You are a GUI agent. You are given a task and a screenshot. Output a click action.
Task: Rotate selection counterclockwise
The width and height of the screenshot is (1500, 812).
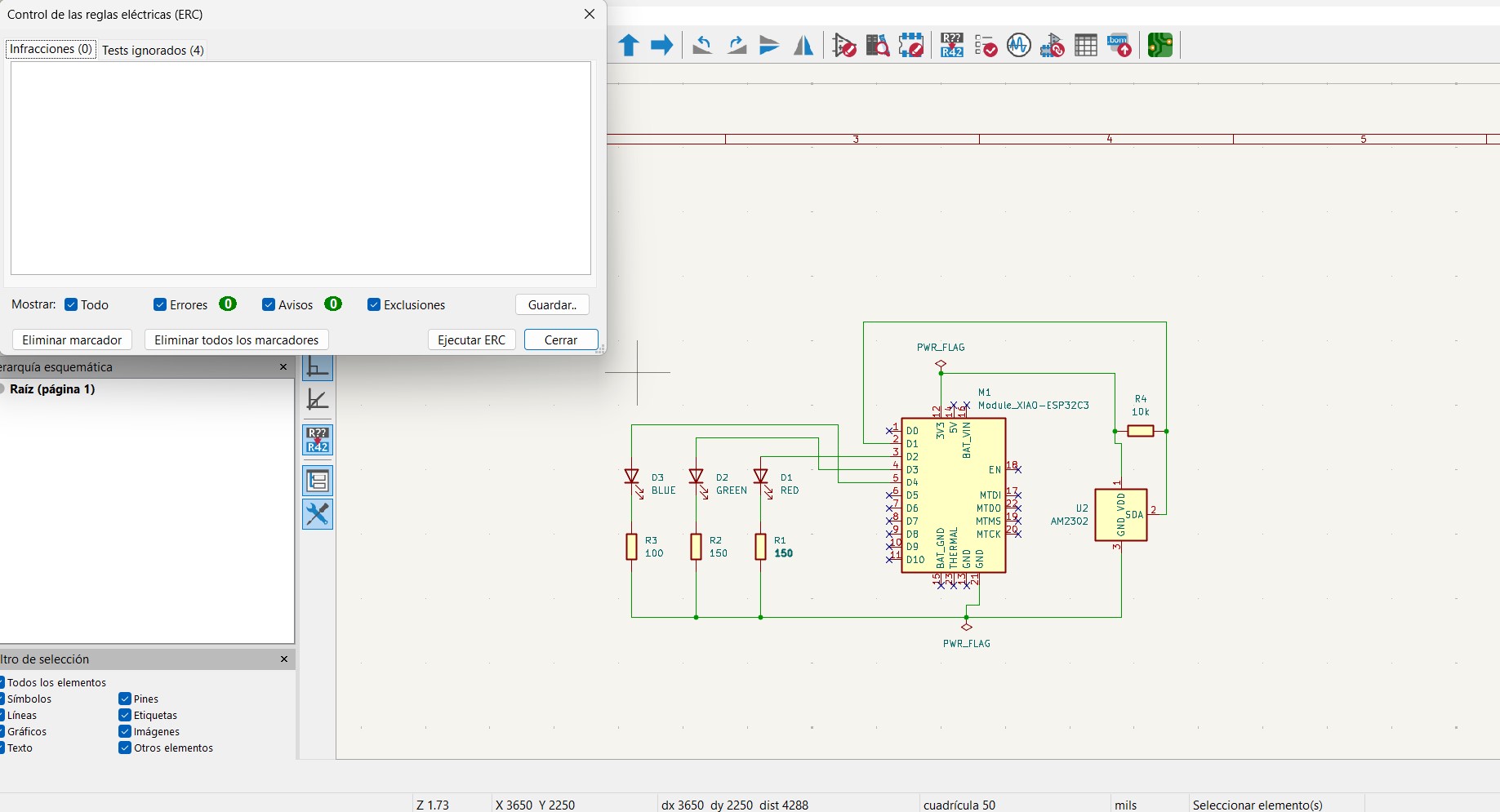[701, 46]
